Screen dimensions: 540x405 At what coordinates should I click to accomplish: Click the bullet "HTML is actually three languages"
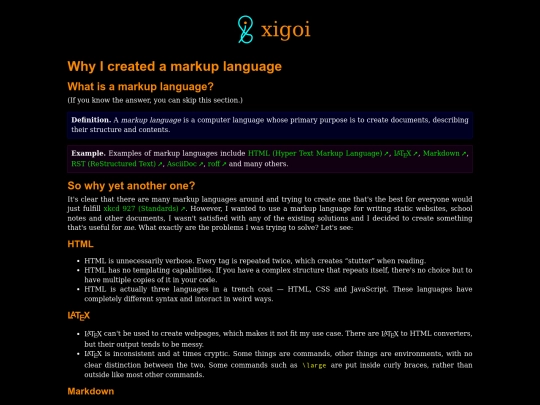[x=278, y=294]
